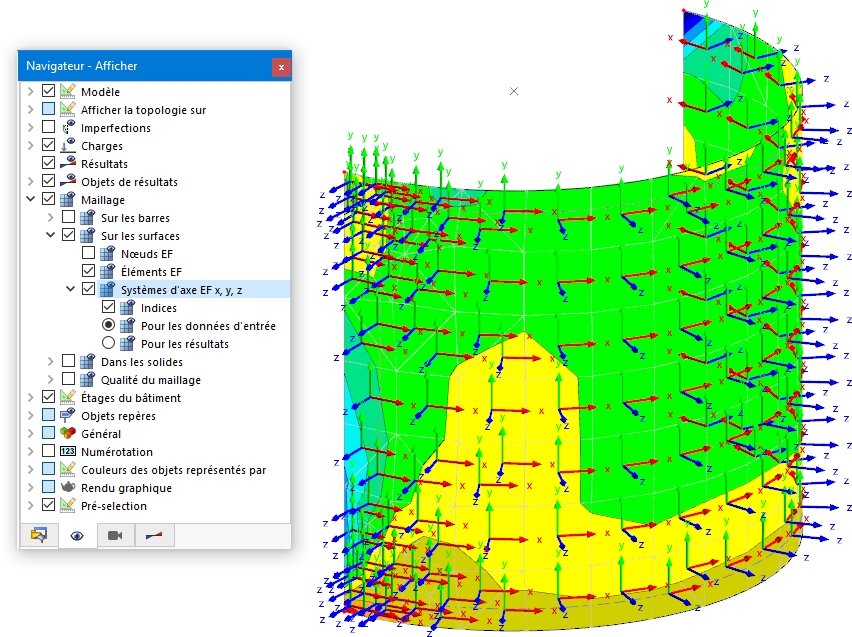Click the Étages du bâtiment icon
852x637 pixels.
(68, 398)
